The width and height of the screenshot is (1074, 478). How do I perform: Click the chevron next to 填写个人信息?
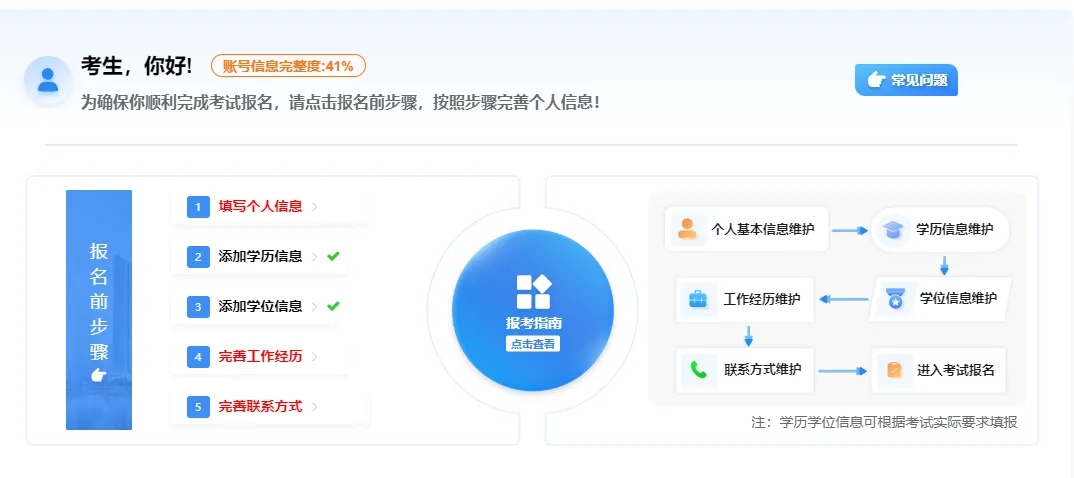(x=314, y=207)
